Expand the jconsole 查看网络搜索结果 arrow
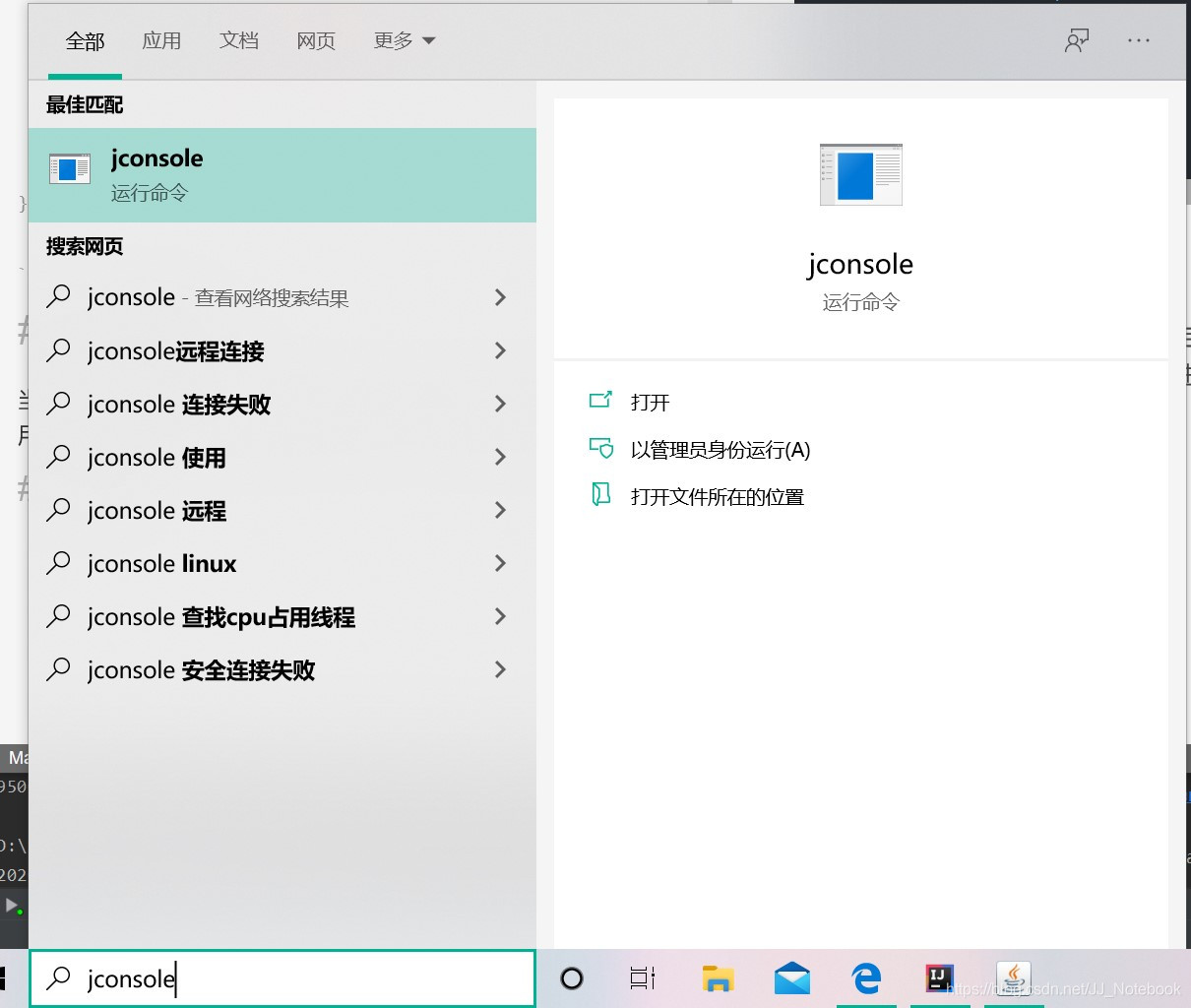The height and width of the screenshot is (1008, 1191). (500, 297)
